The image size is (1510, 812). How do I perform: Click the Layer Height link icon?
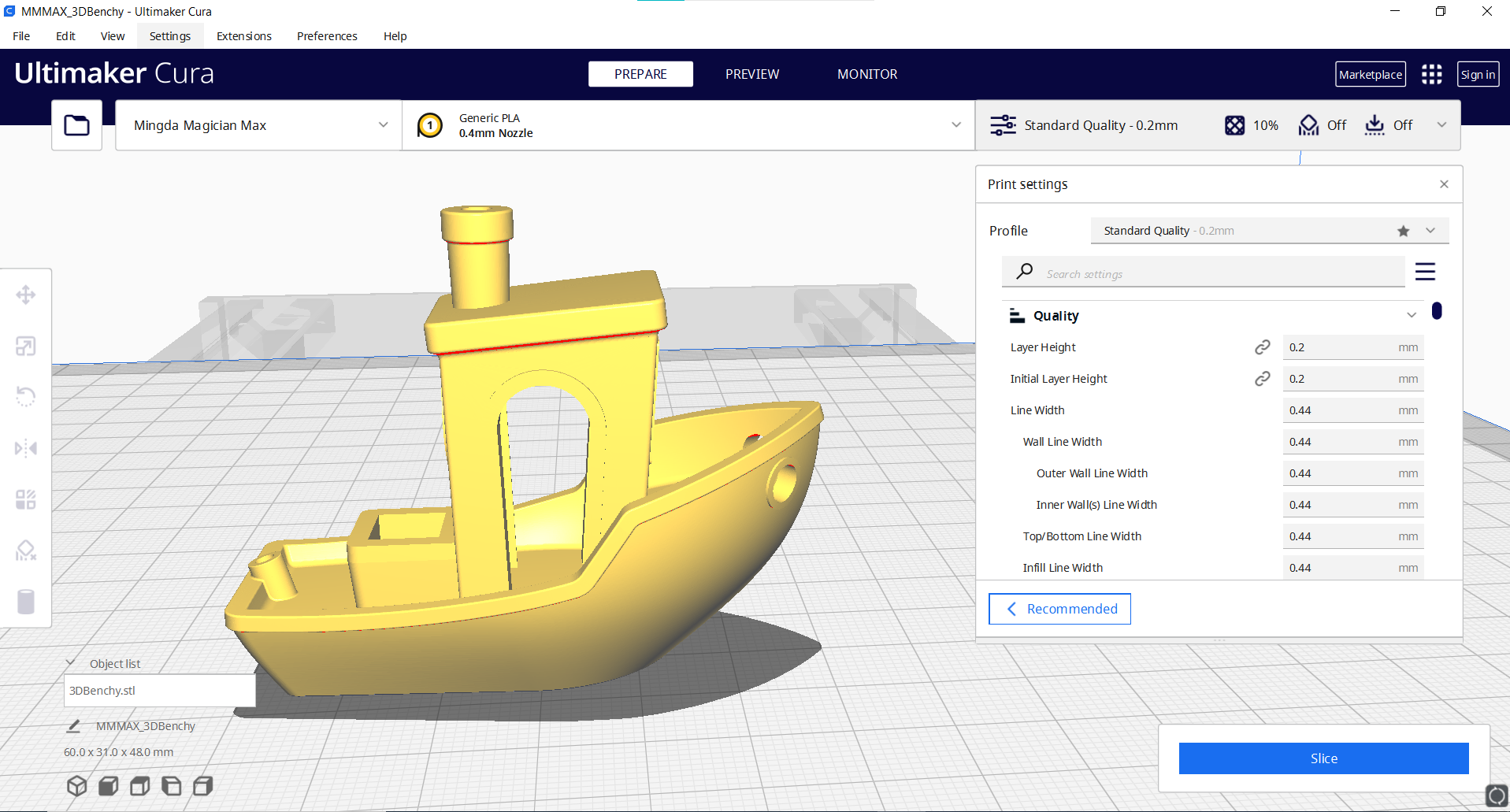(1262, 347)
